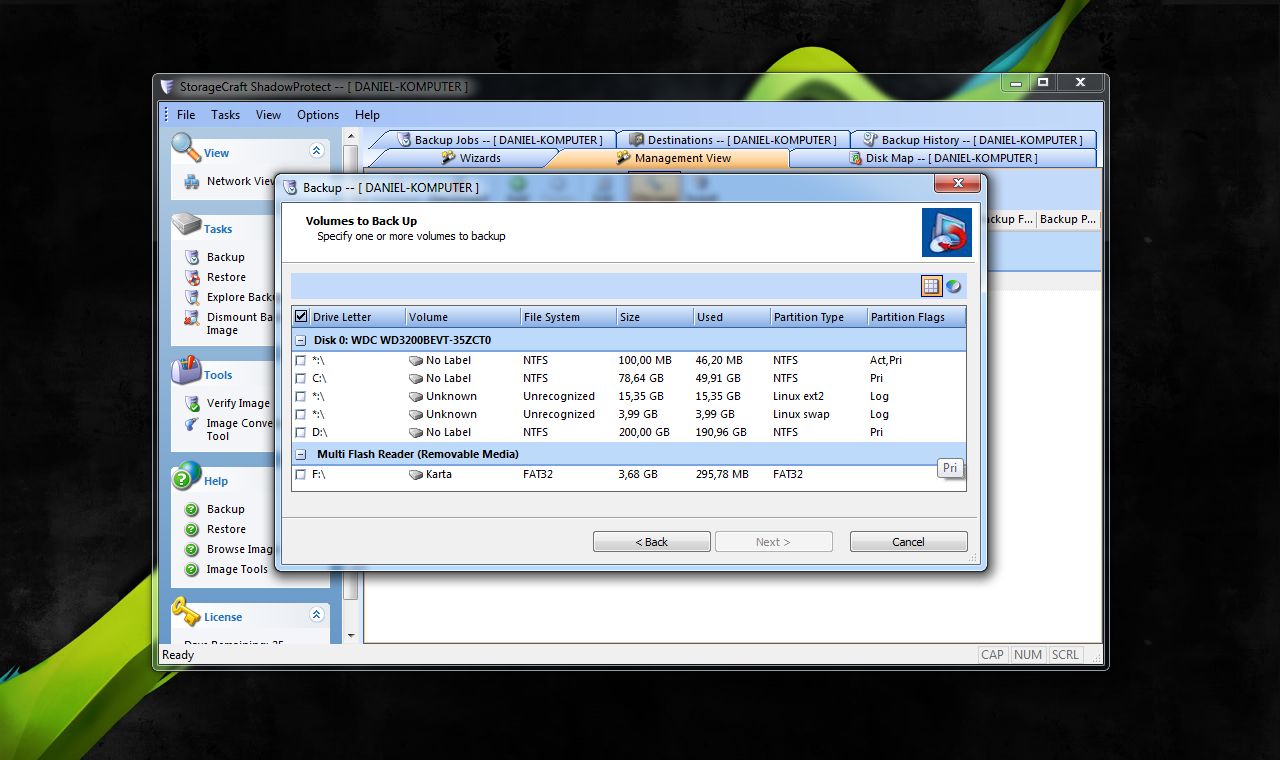Check the 100,00 MB NTFS volume checkbox
1280x760 pixels.
(x=300, y=360)
